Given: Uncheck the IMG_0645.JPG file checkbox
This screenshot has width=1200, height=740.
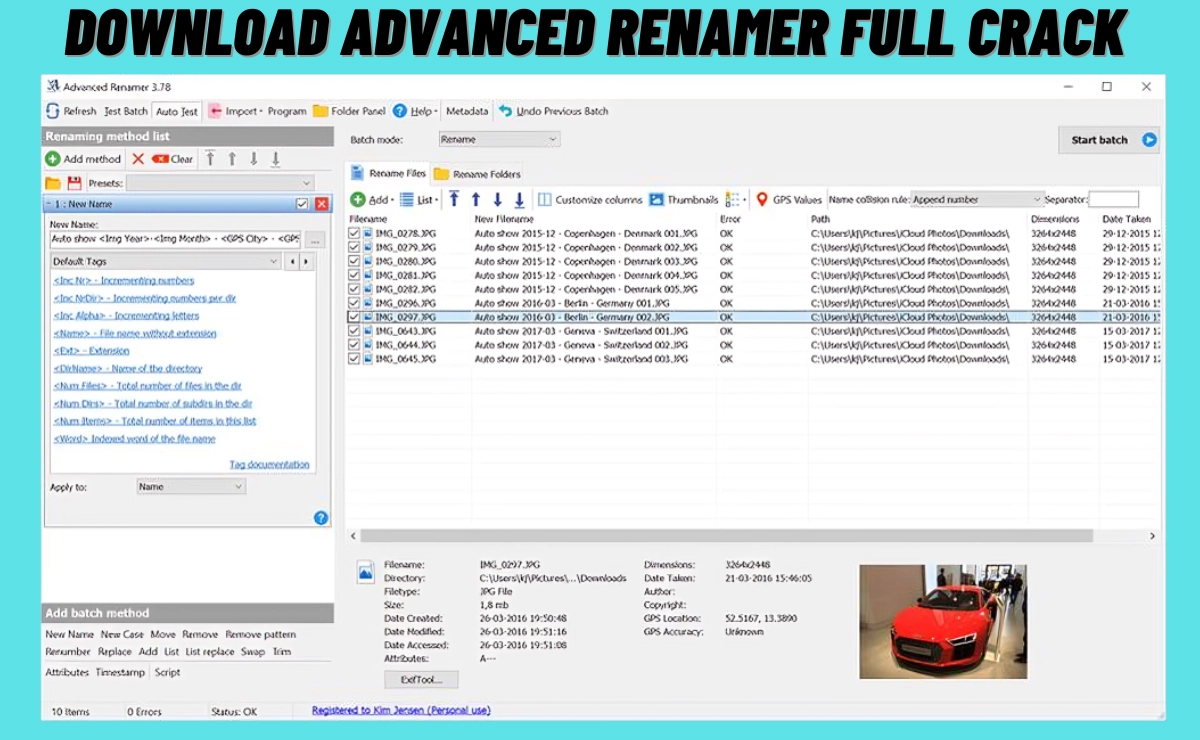Looking at the screenshot, I should (353, 359).
